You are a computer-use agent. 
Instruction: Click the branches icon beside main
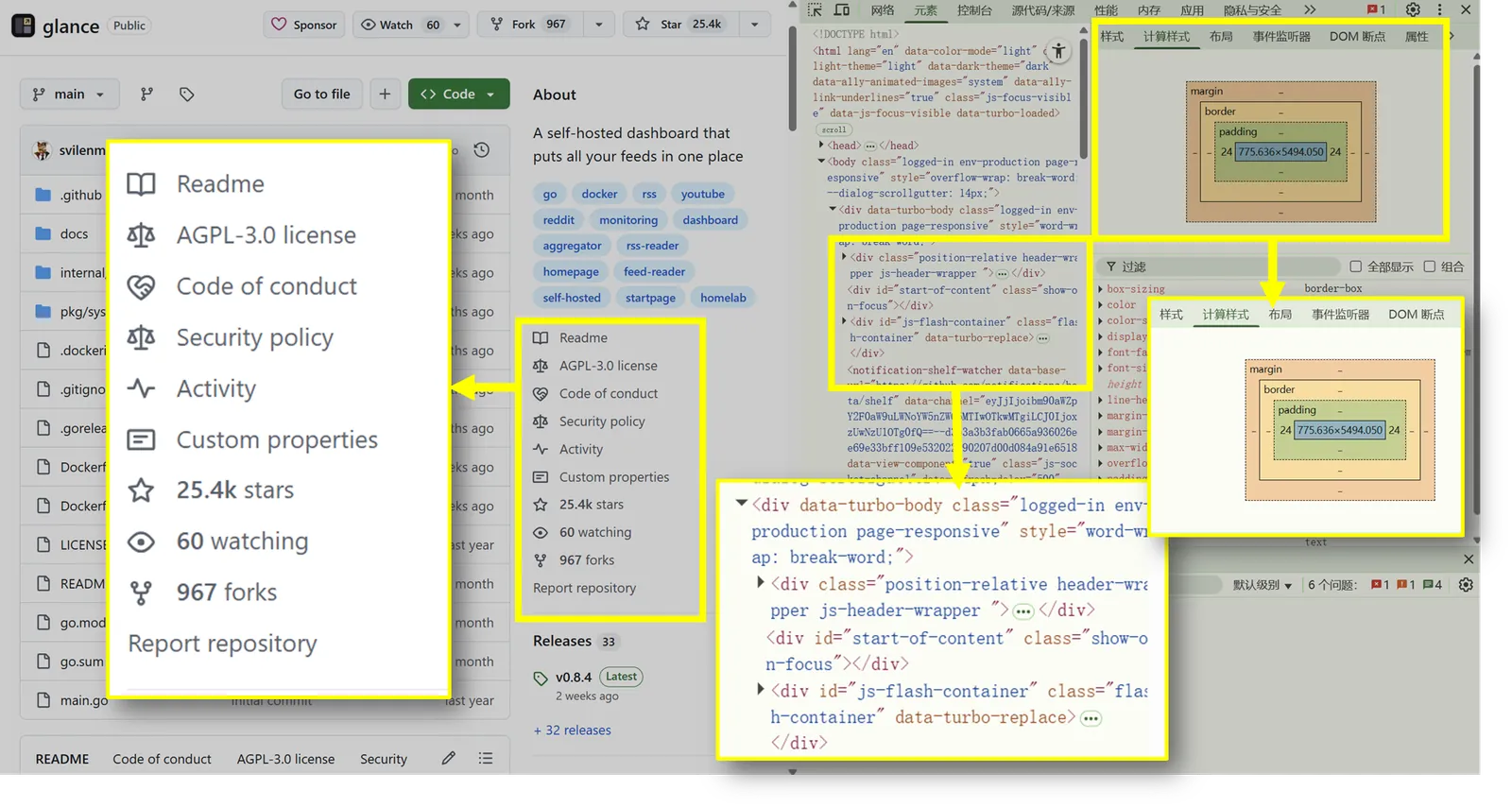click(x=146, y=95)
